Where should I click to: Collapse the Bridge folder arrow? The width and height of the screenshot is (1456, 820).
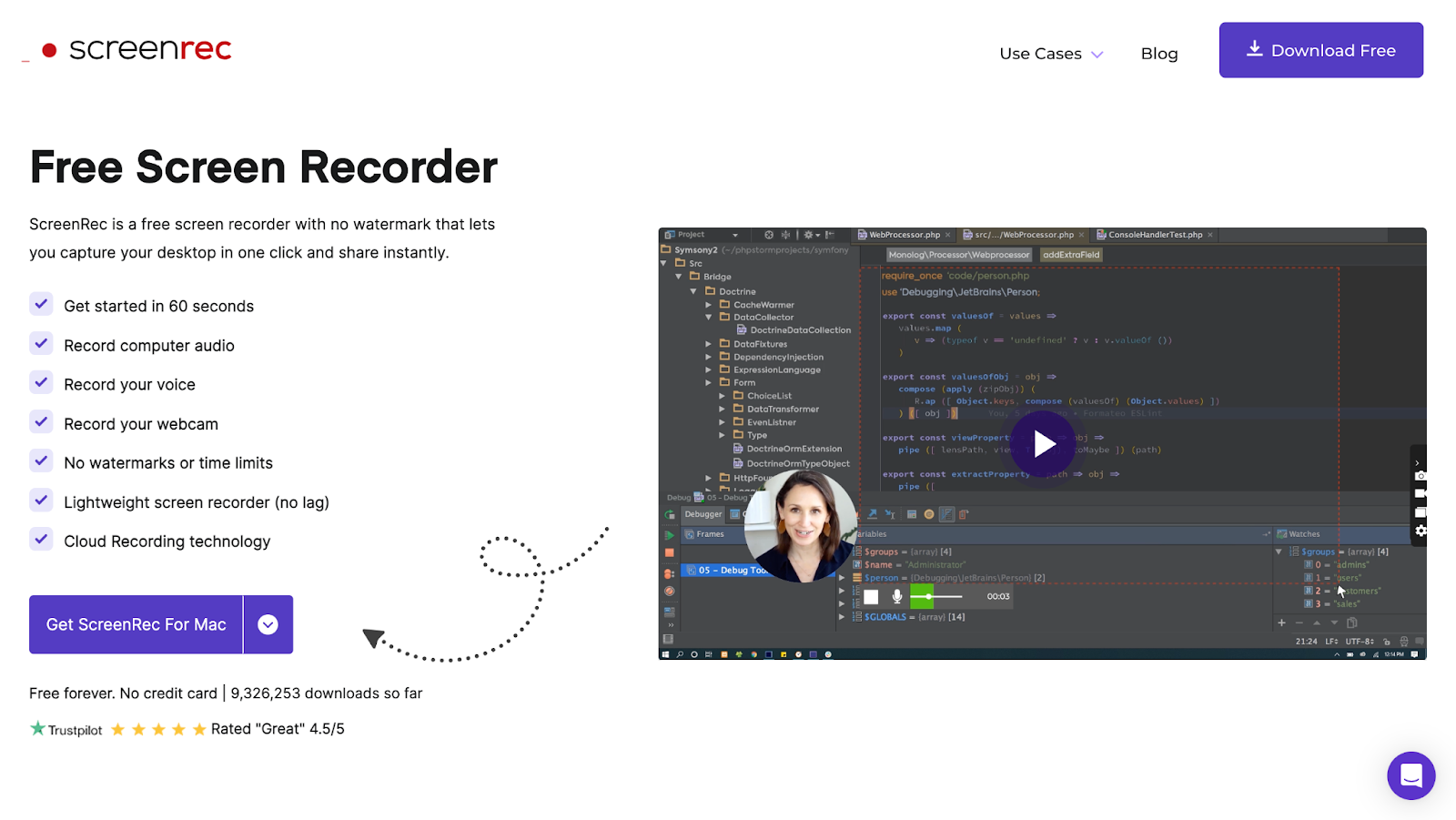point(679,277)
